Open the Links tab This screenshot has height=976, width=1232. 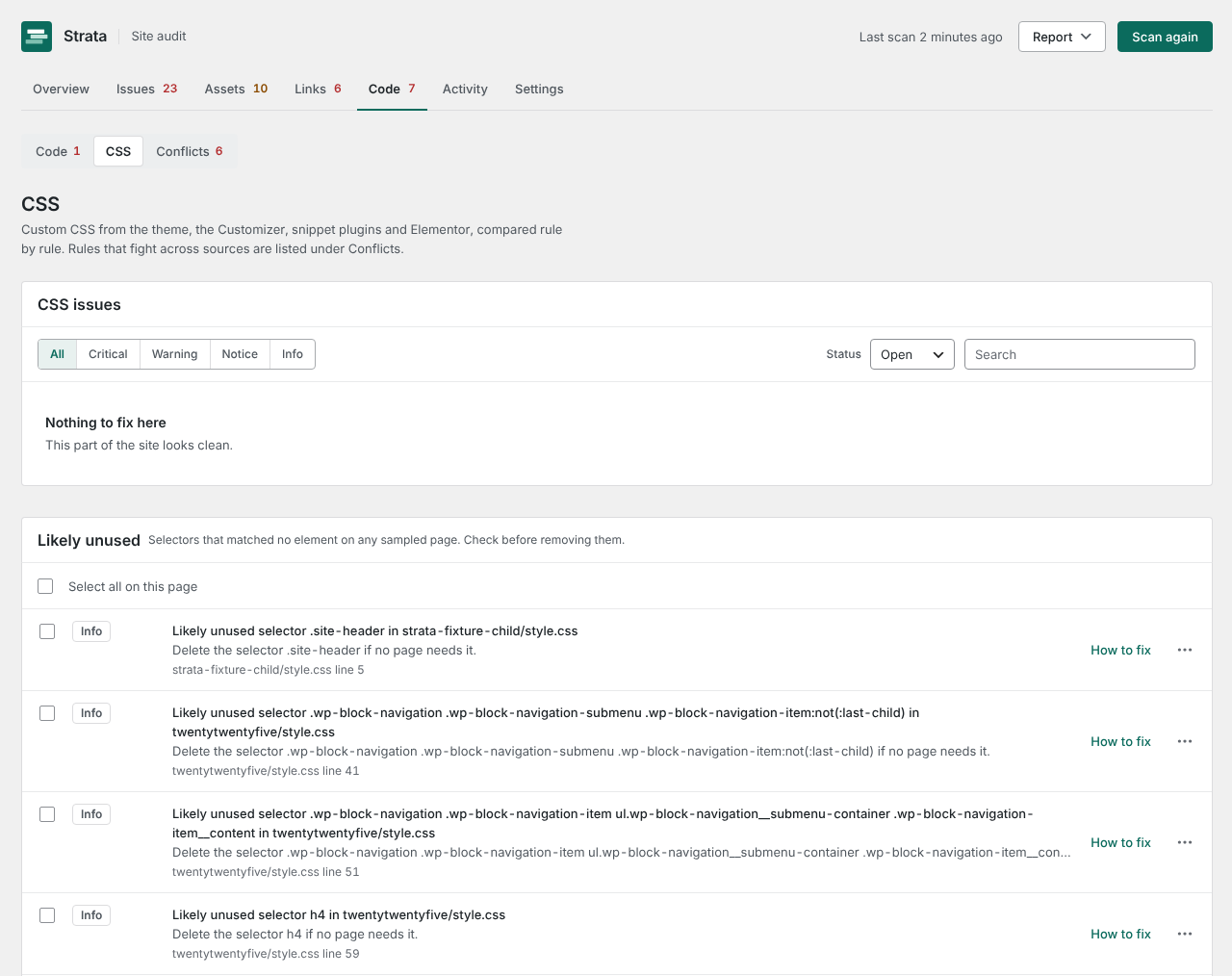(x=318, y=89)
